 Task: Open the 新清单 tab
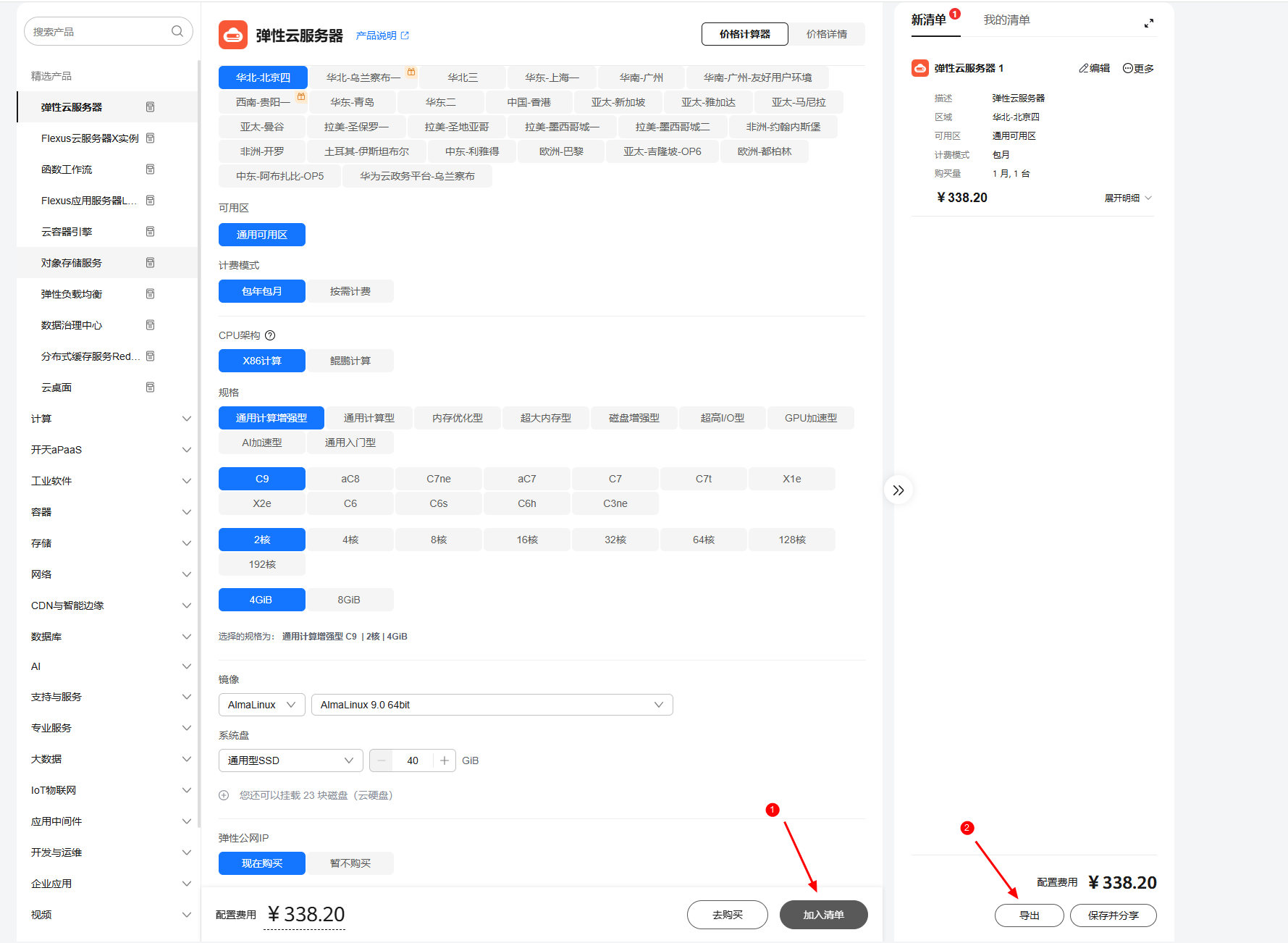929,20
